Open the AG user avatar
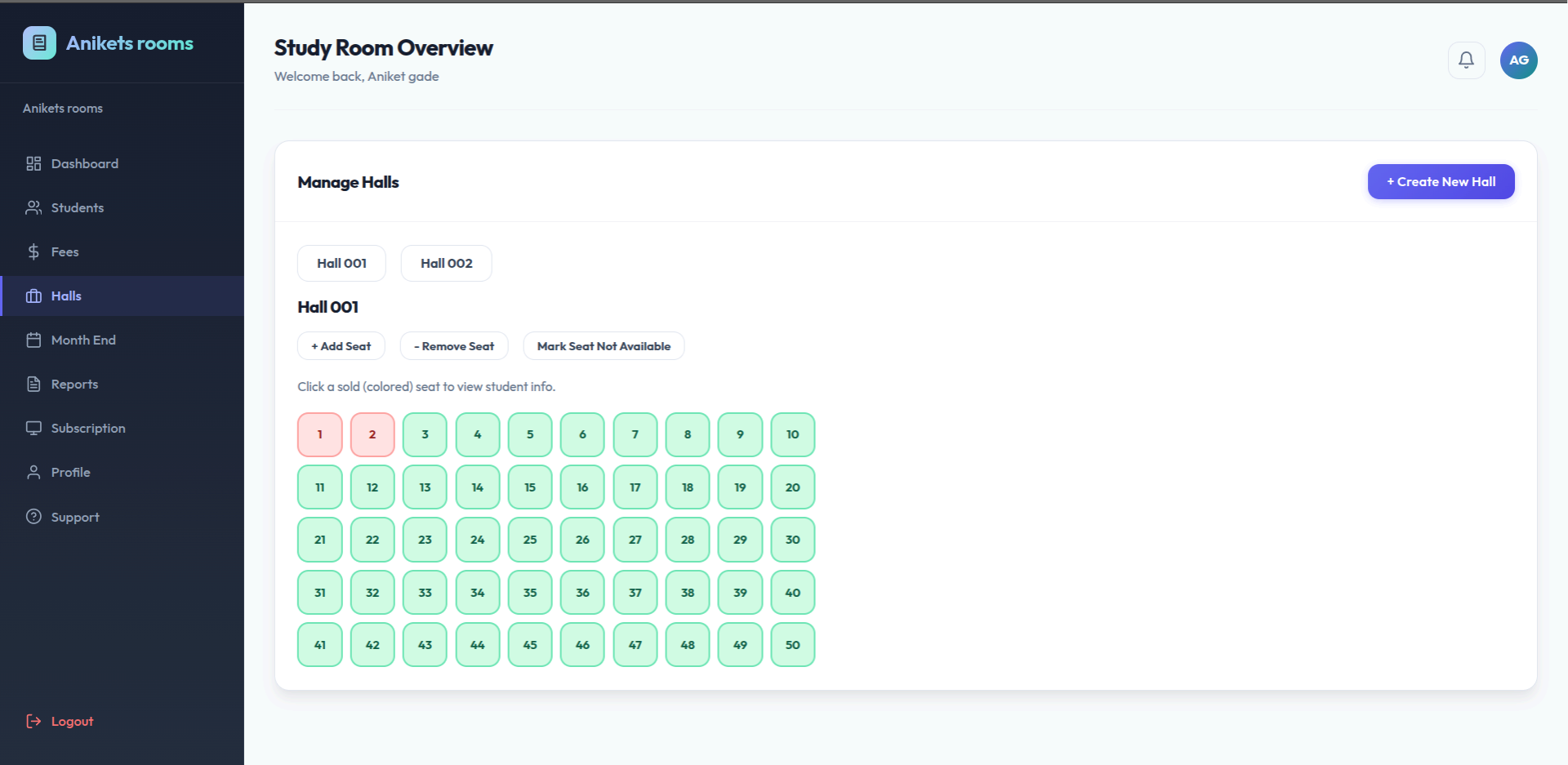This screenshot has height=765, width=1568. [1518, 60]
